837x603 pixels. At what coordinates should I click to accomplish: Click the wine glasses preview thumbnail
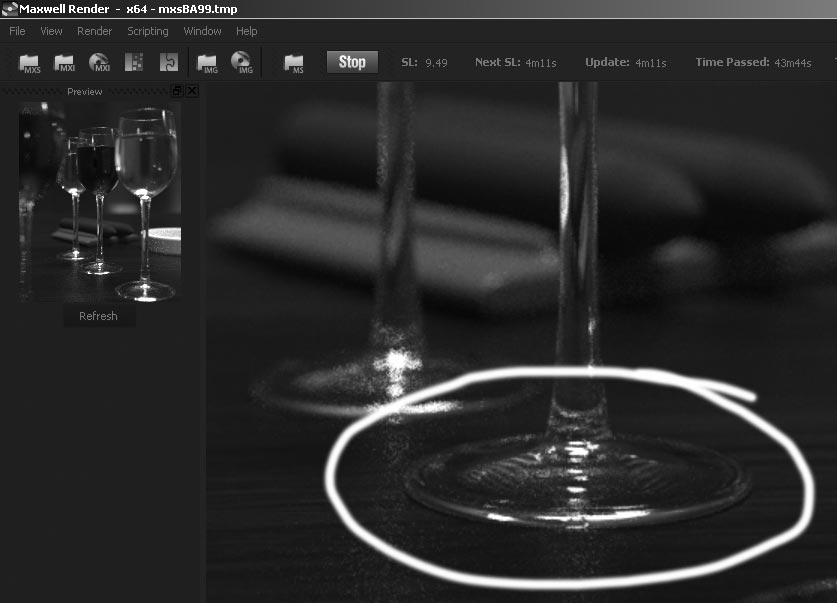pos(100,202)
